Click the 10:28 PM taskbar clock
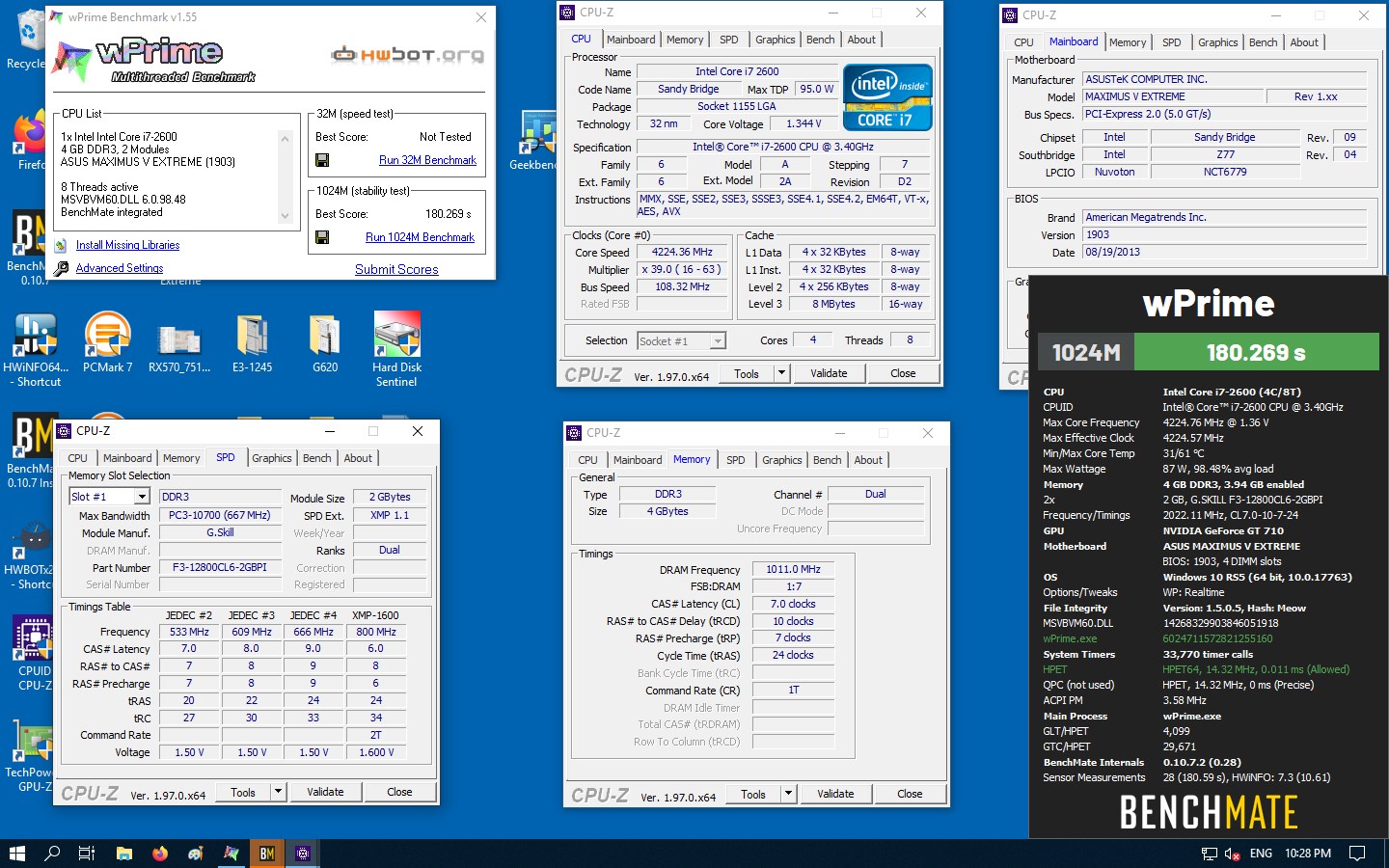This screenshot has width=1389, height=868. click(1308, 854)
